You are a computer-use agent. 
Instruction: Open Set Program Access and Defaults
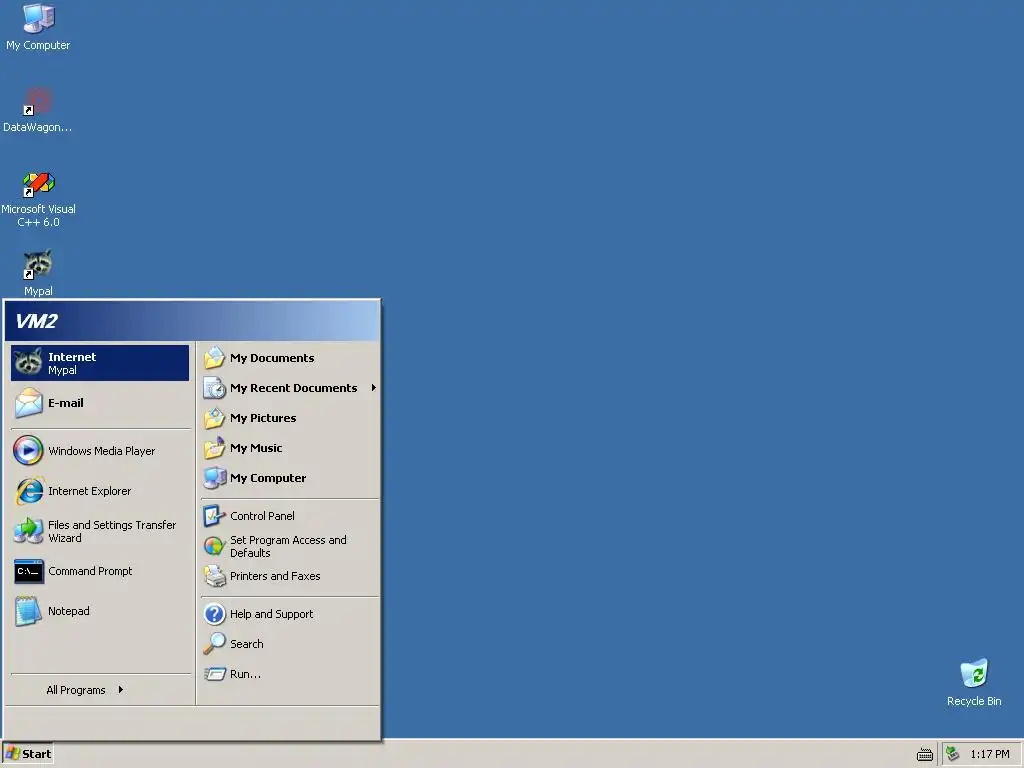tap(289, 546)
